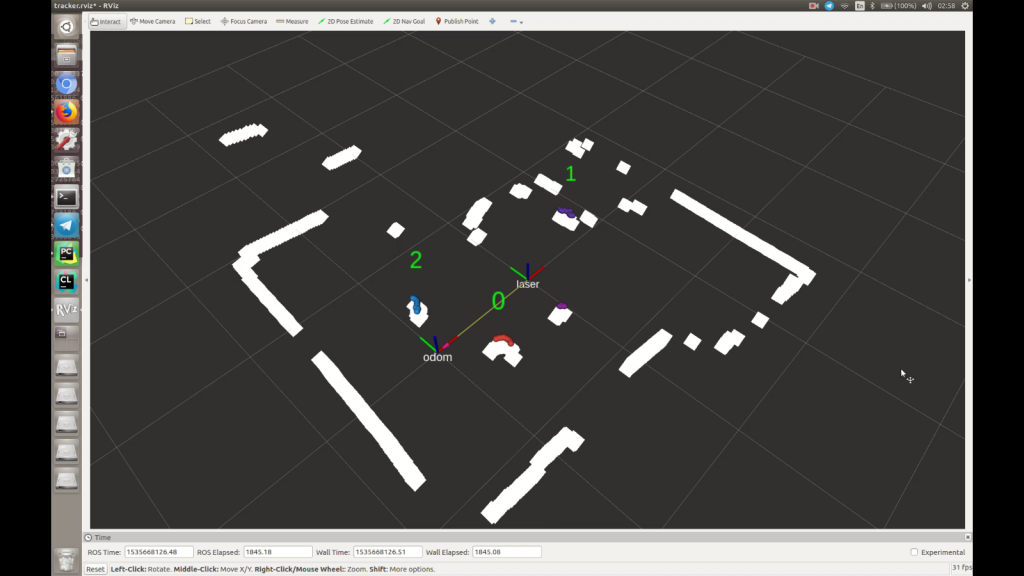Click the Focus Camera tool

click(x=244, y=21)
